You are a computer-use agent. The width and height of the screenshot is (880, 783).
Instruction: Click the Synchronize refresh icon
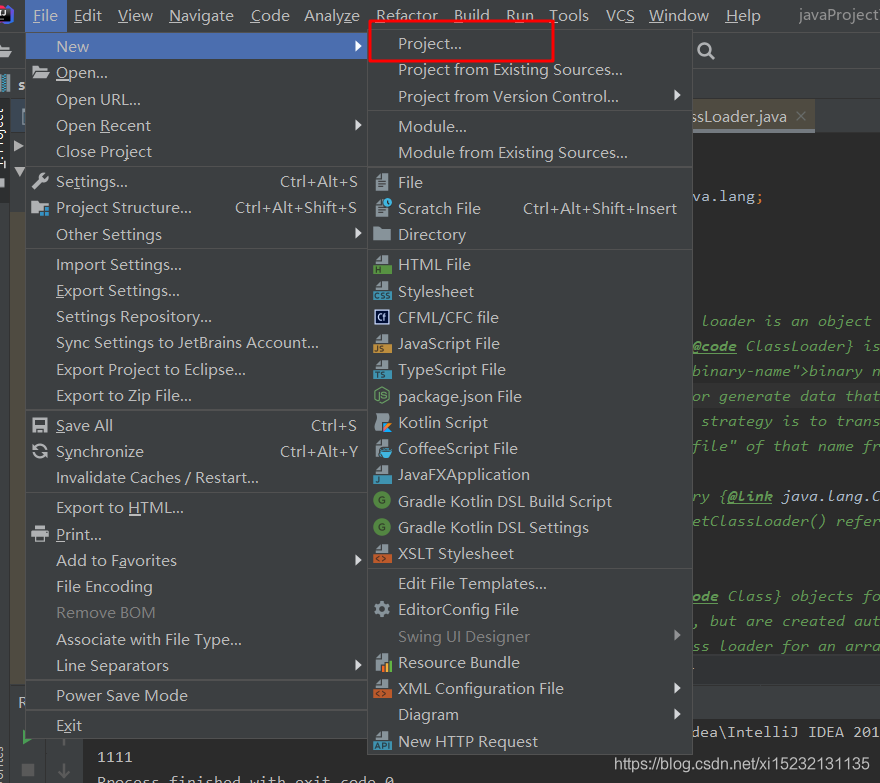40,451
